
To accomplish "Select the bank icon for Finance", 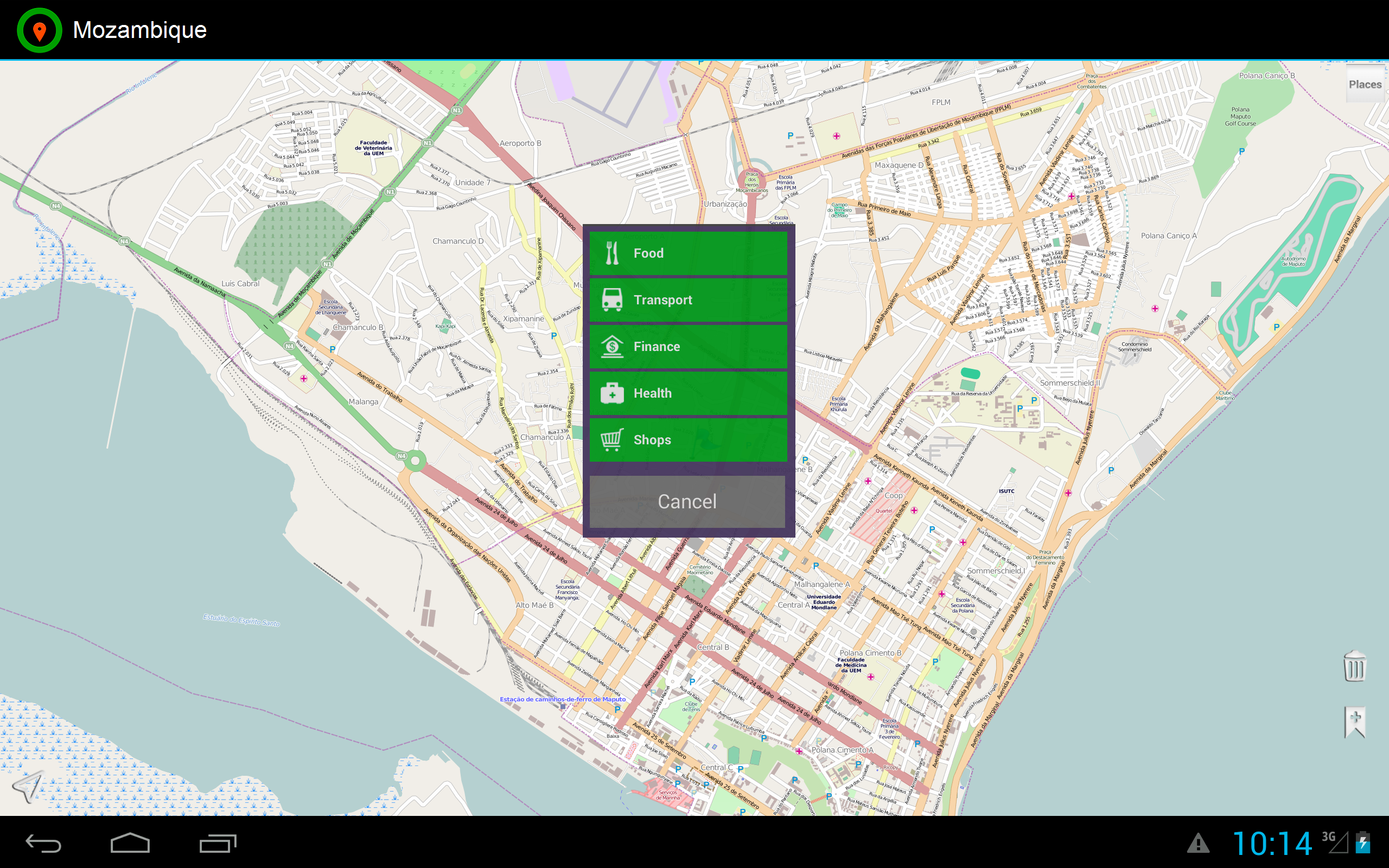I will 611,346.
